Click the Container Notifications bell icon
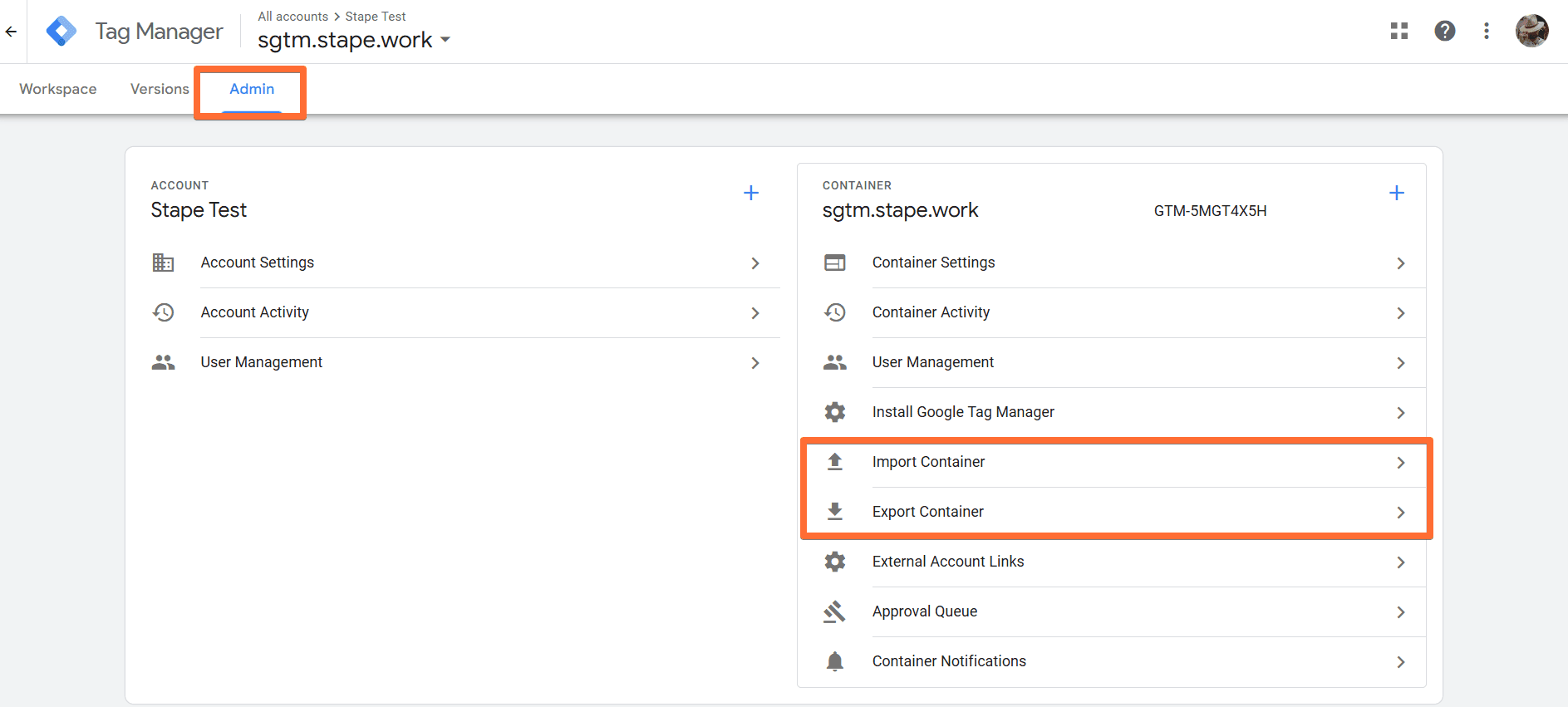The image size is (1568, 707). click(835, 661)
